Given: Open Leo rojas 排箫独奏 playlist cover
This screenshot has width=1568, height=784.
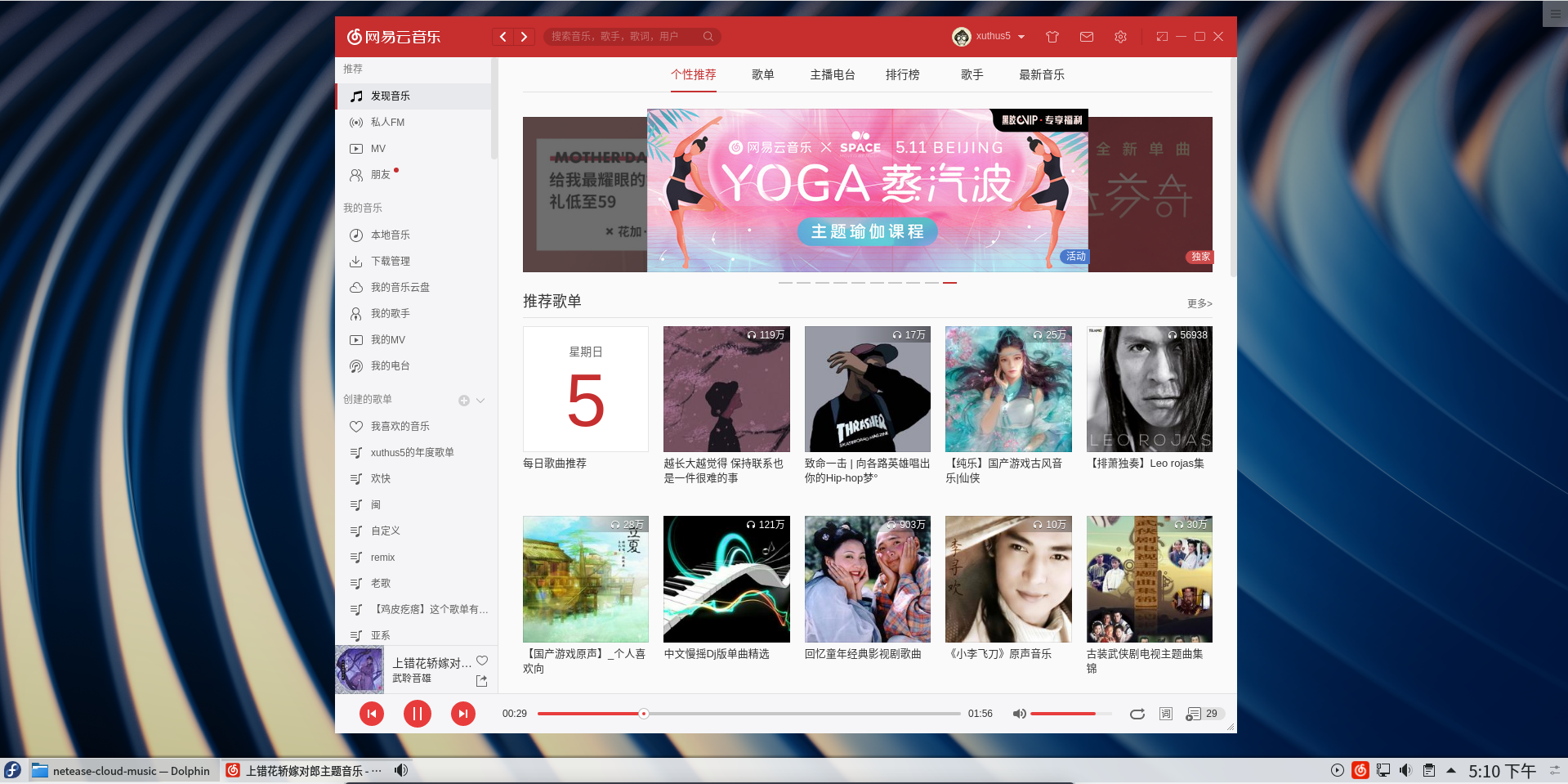Looking at the screenshot, I should point(1150,389).
